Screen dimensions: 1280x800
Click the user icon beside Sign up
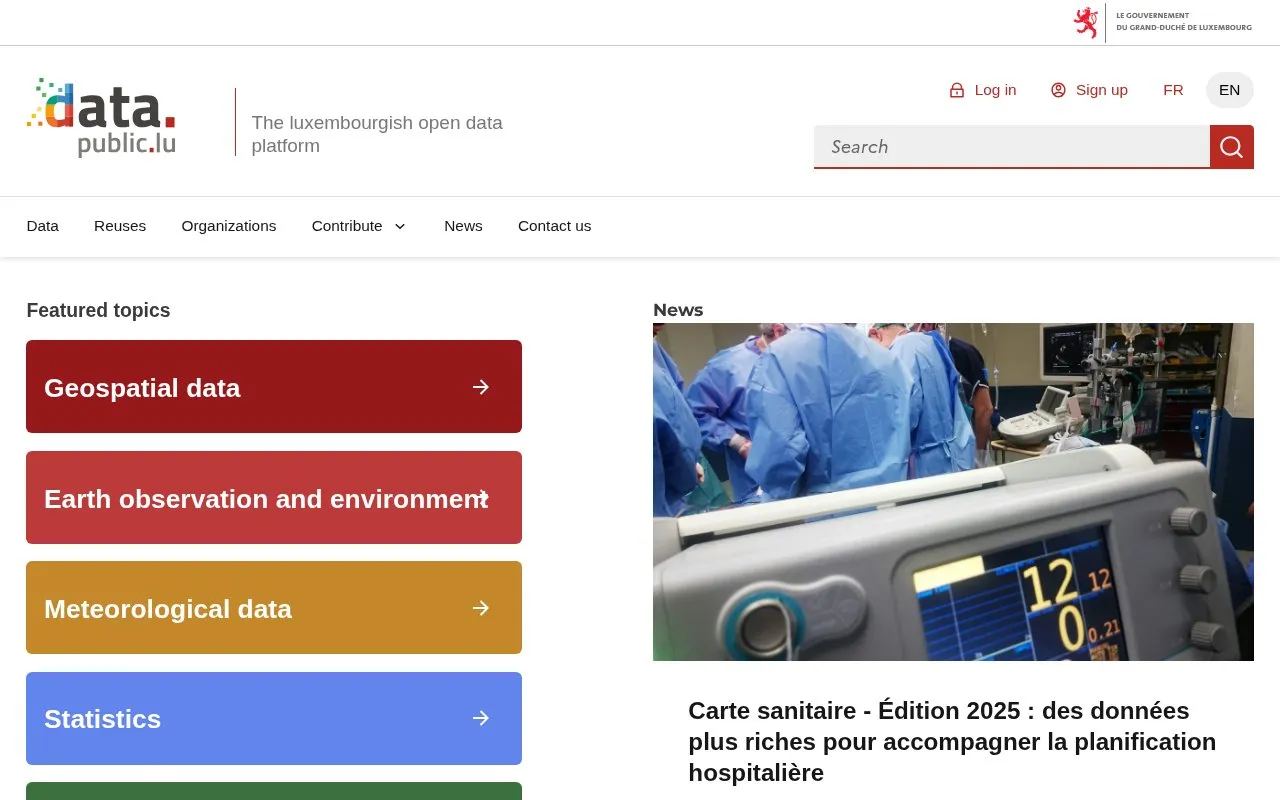tap(1058, 90)
